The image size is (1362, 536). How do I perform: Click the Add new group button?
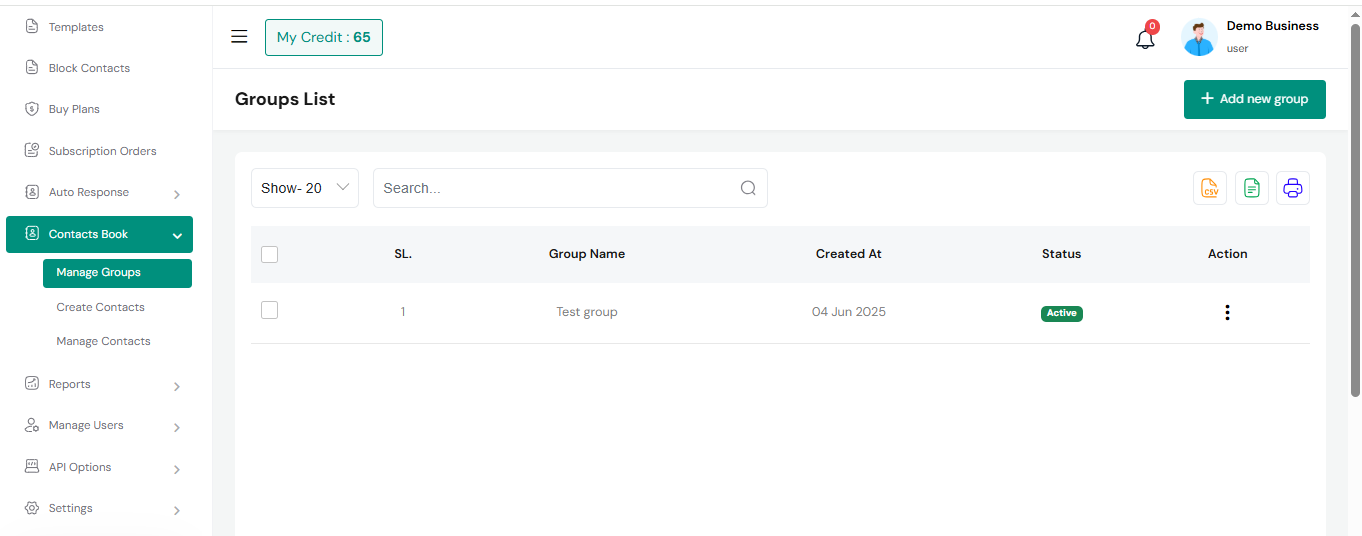click(1254, 99)
